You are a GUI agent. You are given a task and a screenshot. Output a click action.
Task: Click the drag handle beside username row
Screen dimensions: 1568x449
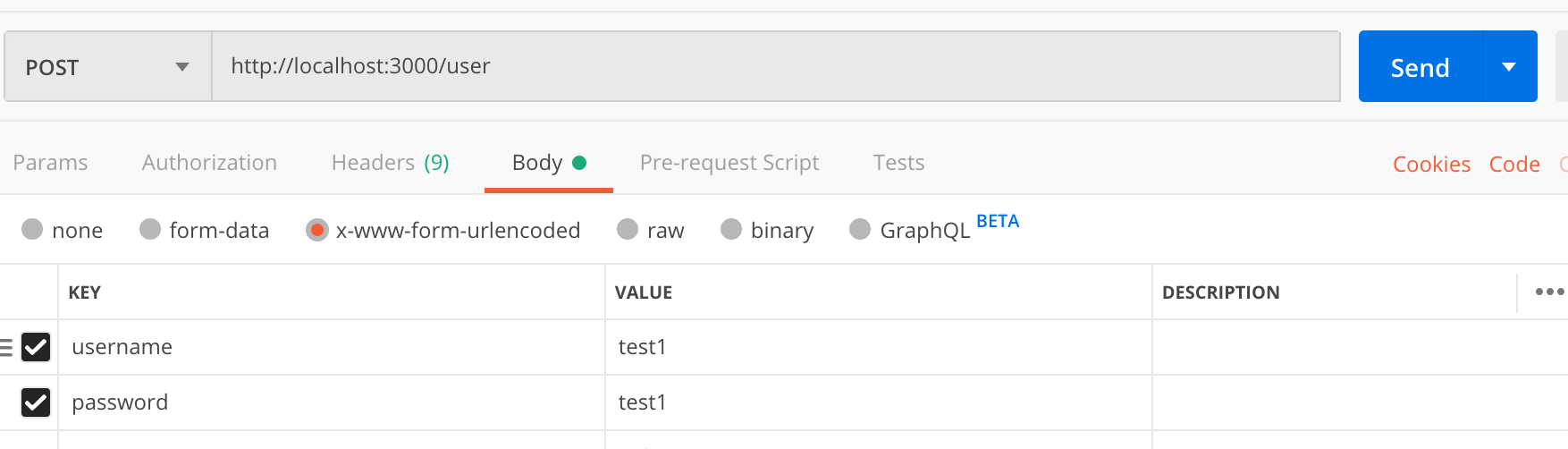click(6, 347)
